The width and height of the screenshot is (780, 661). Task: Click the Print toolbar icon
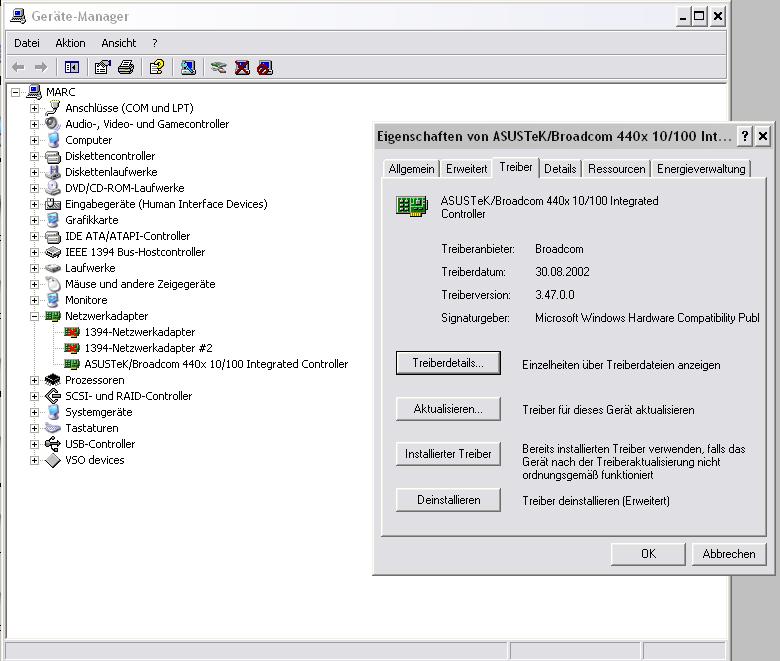(126, 67)
